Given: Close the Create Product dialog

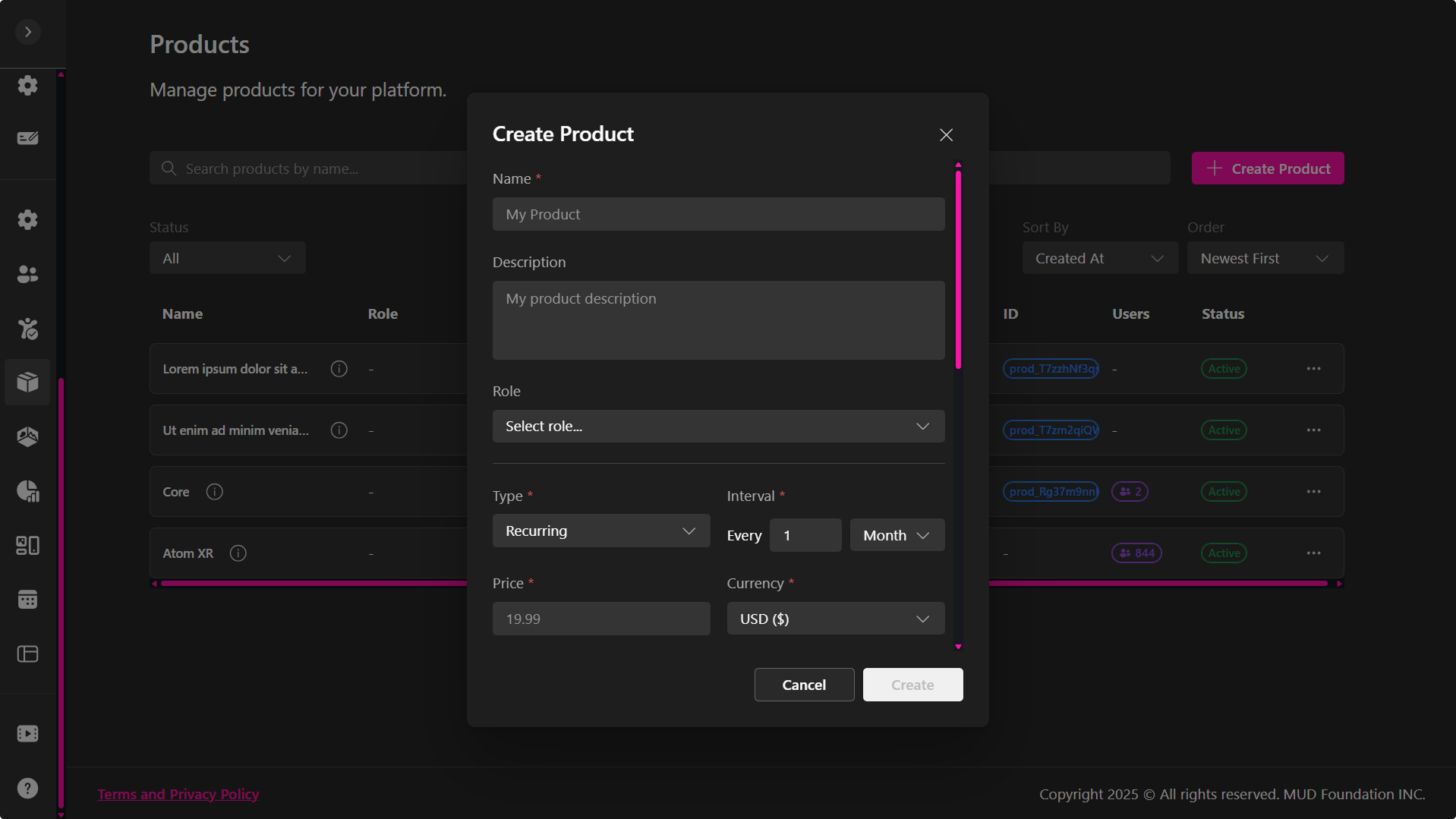Looking at the screenshot, I should [946, 135].
